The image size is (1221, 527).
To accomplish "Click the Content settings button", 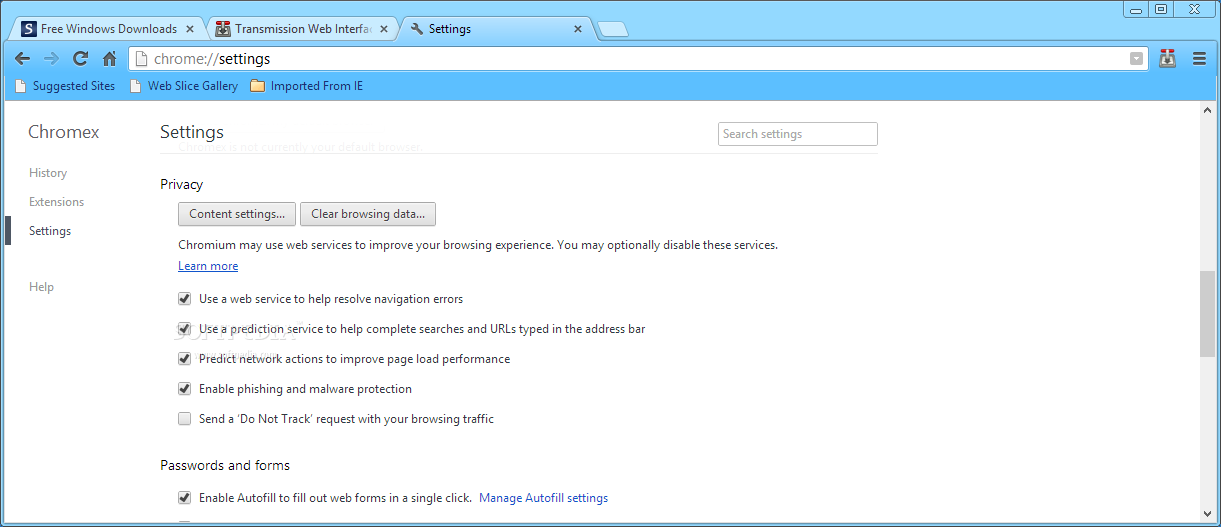I will pos(237,214).
